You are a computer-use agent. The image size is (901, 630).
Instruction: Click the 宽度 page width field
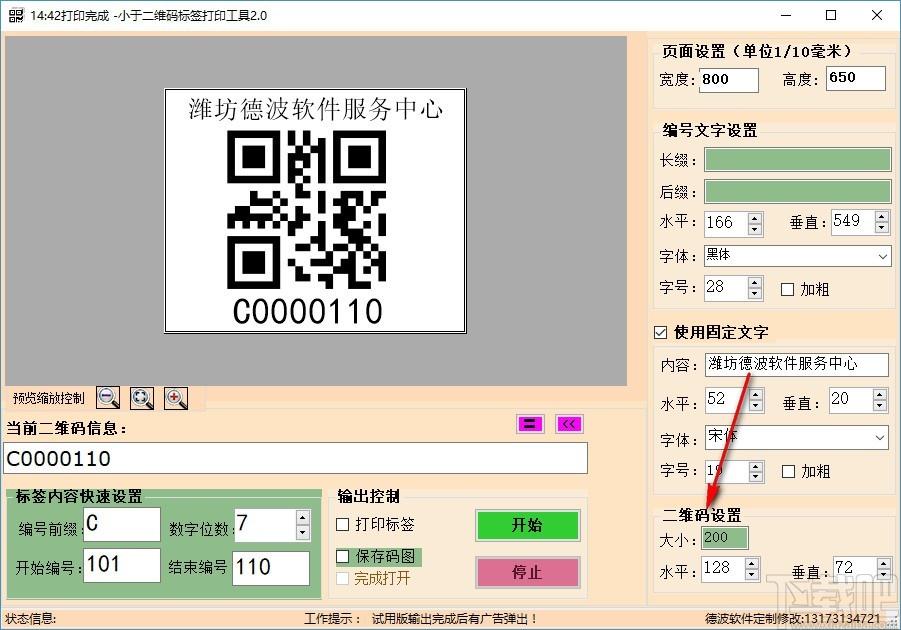click(x=729, y=79)
